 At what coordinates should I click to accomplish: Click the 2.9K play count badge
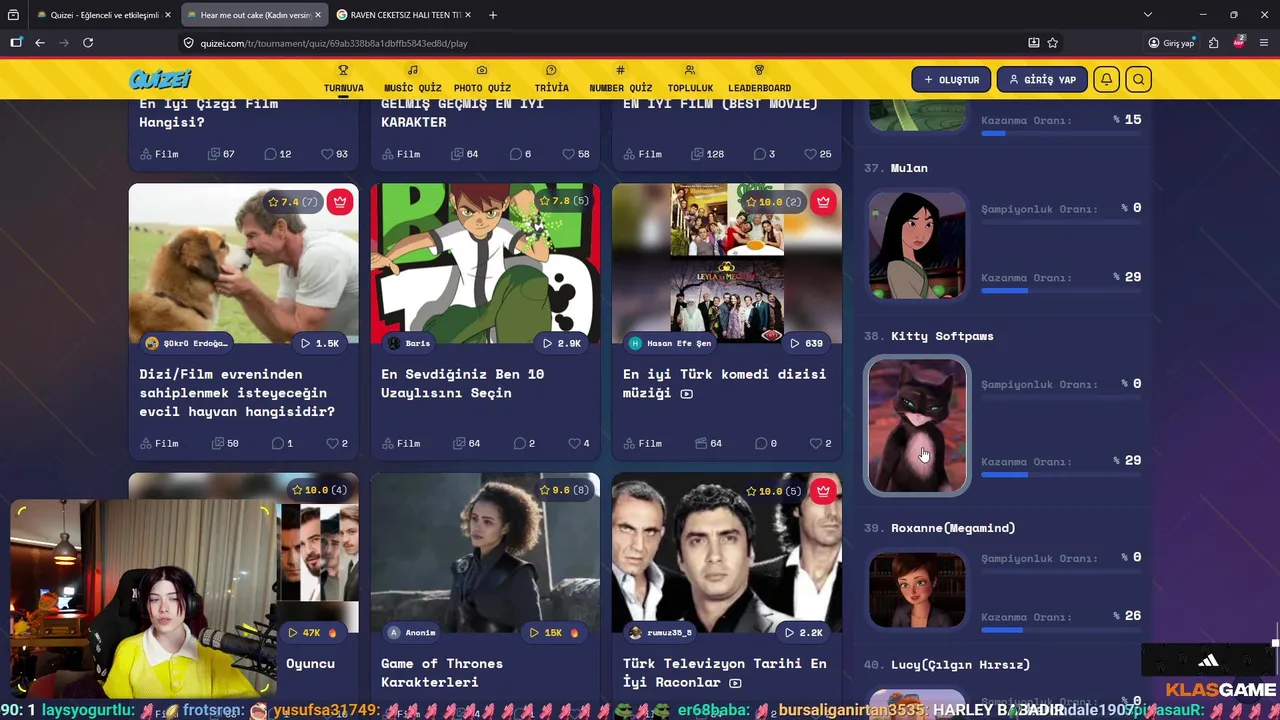click(561, 343)
